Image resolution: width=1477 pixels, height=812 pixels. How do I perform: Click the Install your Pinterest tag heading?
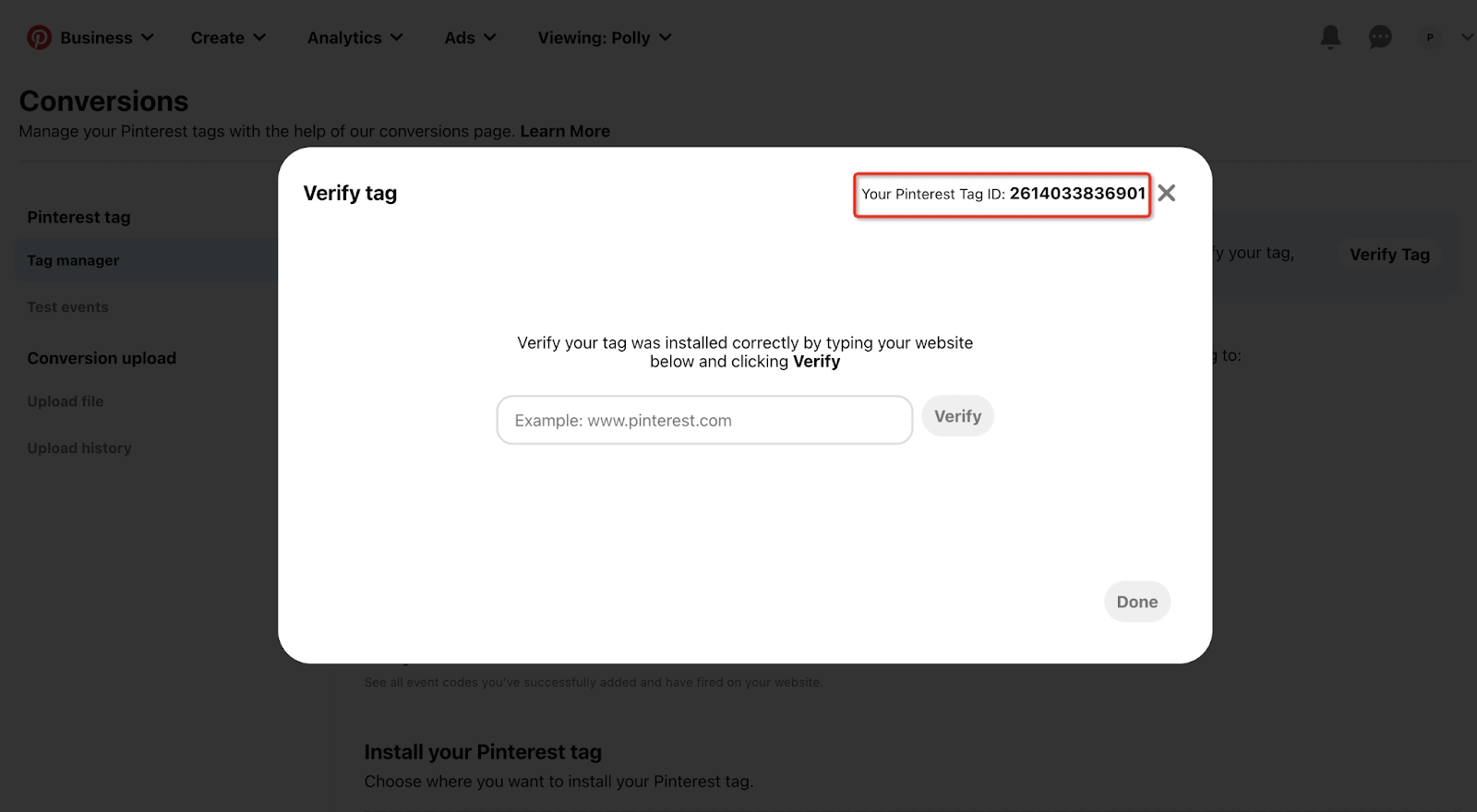(483, 752)
